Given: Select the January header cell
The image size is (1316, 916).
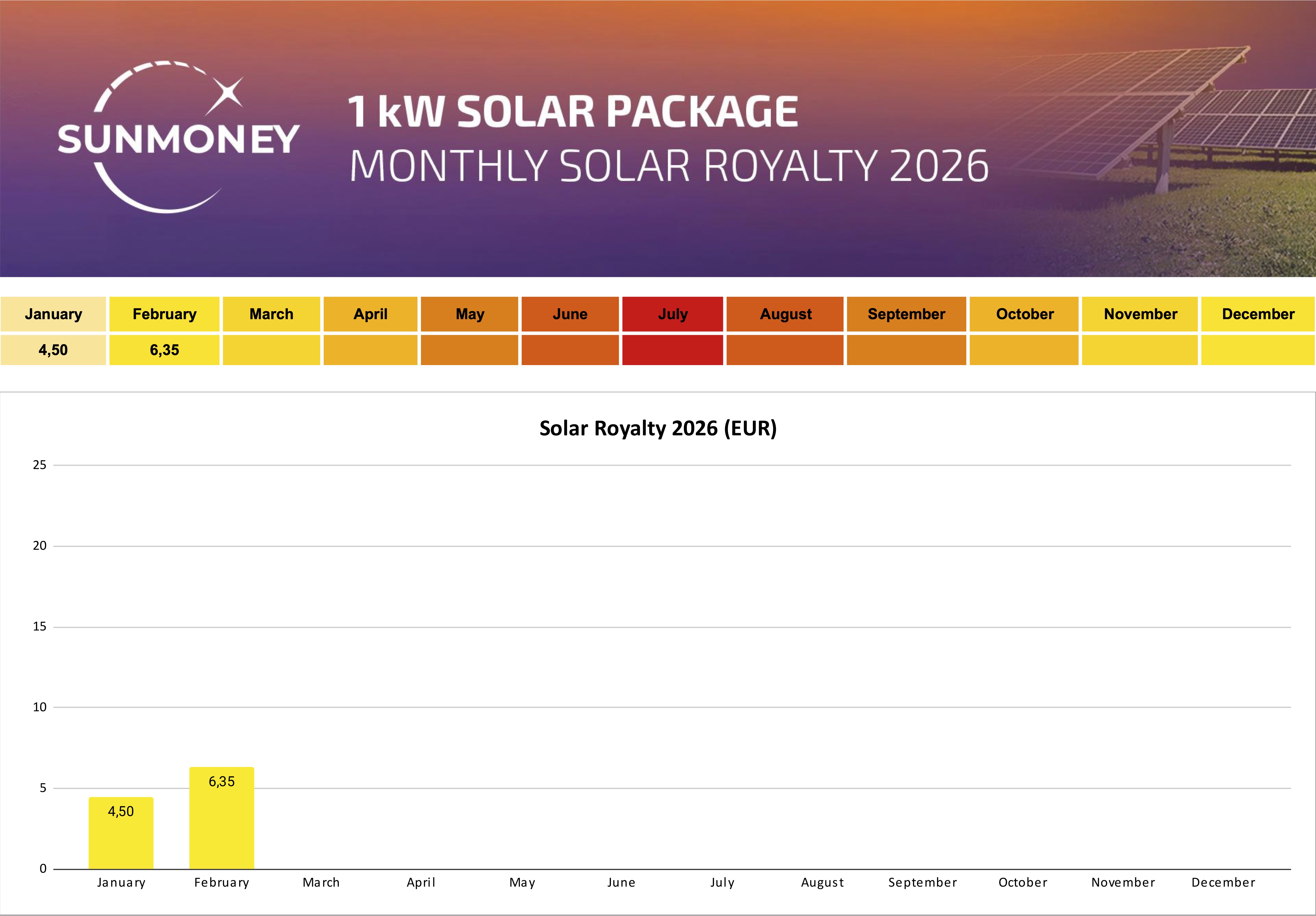Looking at the screenshot, I should pos(53,314).
